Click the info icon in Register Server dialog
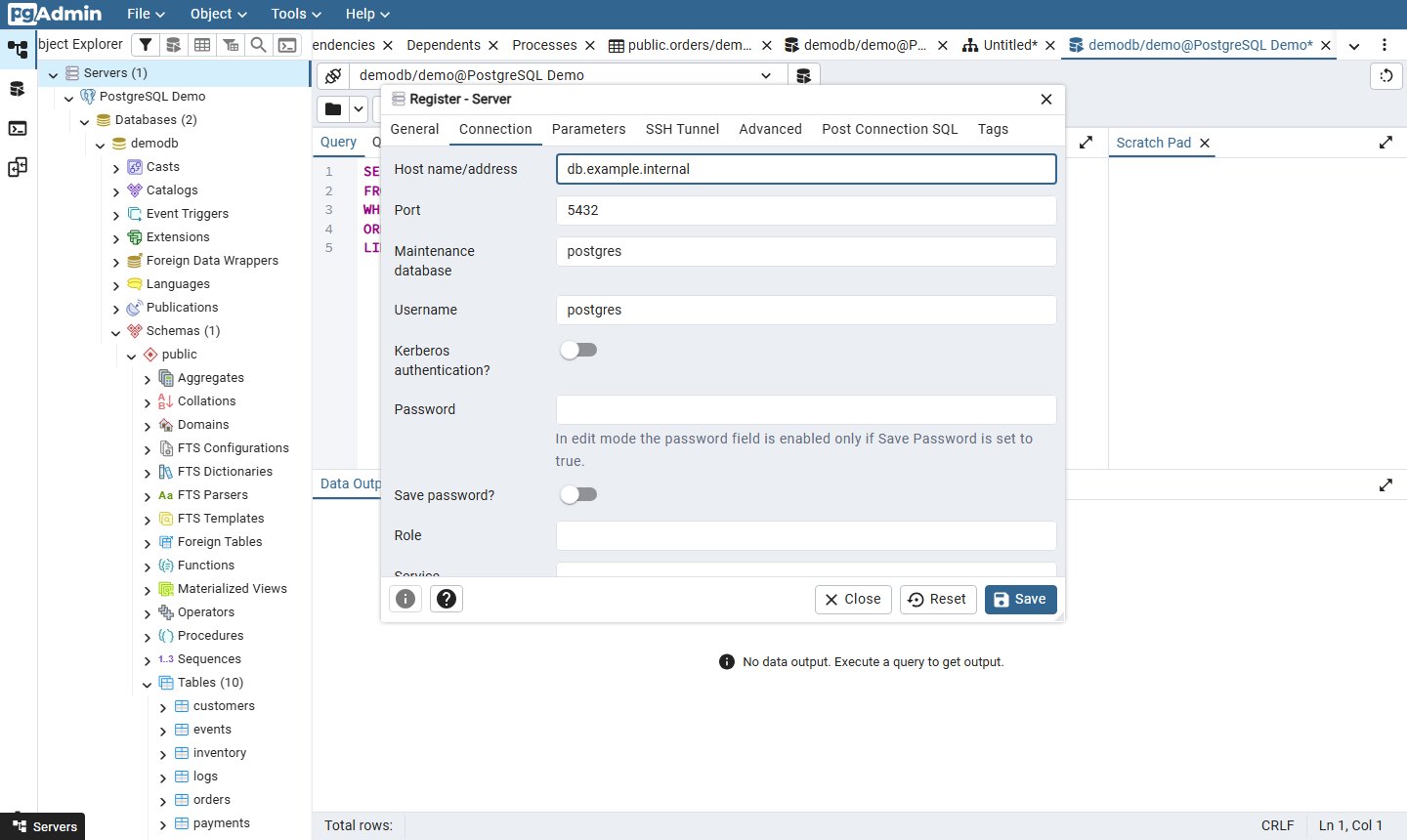 (405, 599)
